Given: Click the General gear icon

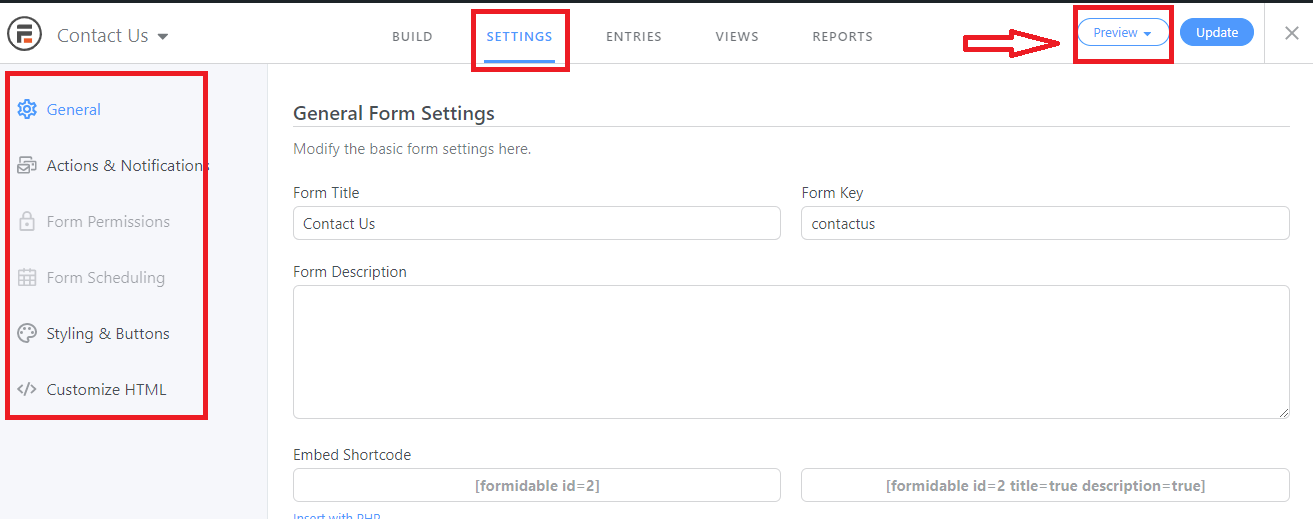Looking at the screenshot, I should pos(27,110).
